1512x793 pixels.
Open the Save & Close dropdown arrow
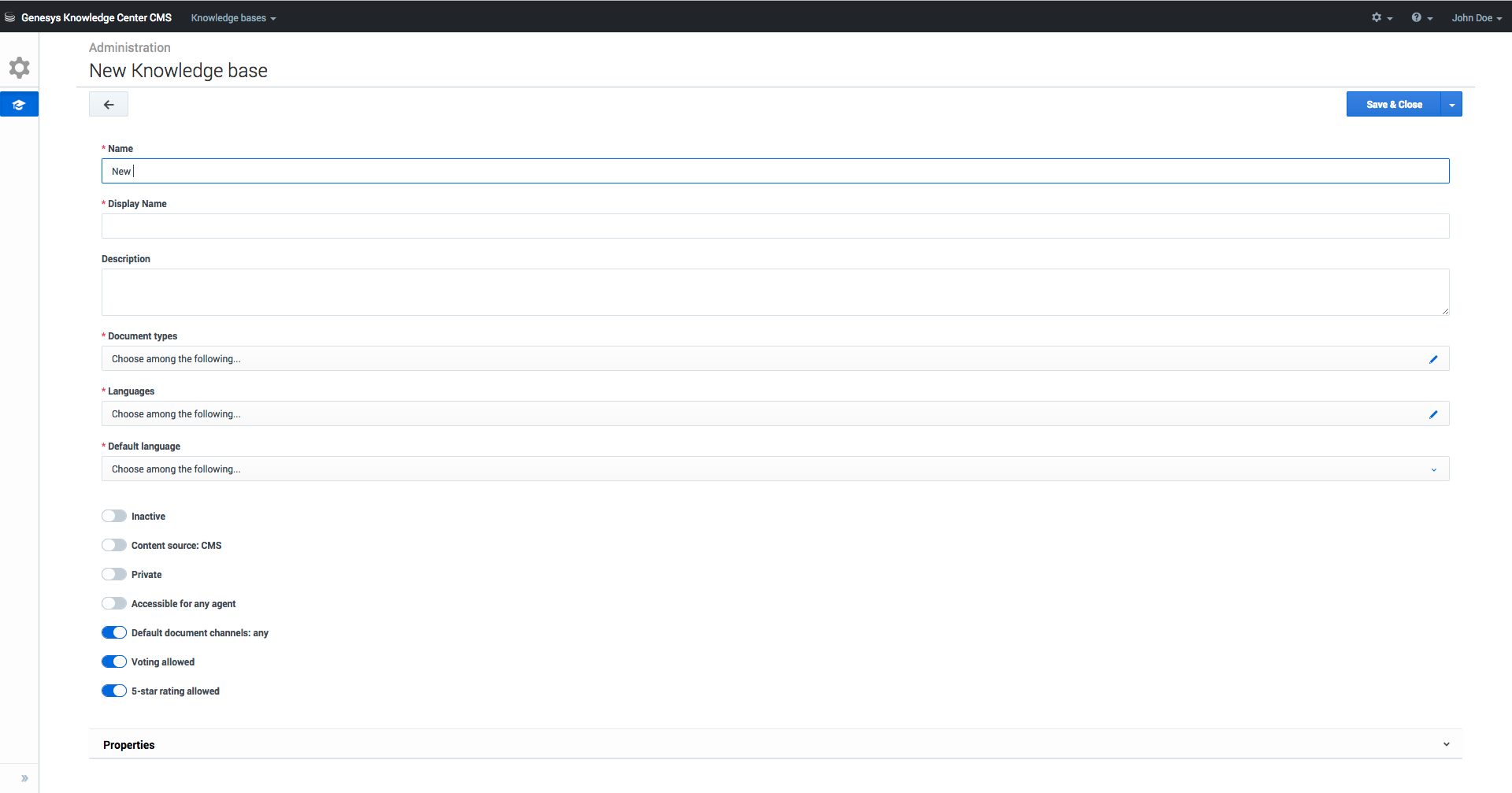(x=1451, y=105)
